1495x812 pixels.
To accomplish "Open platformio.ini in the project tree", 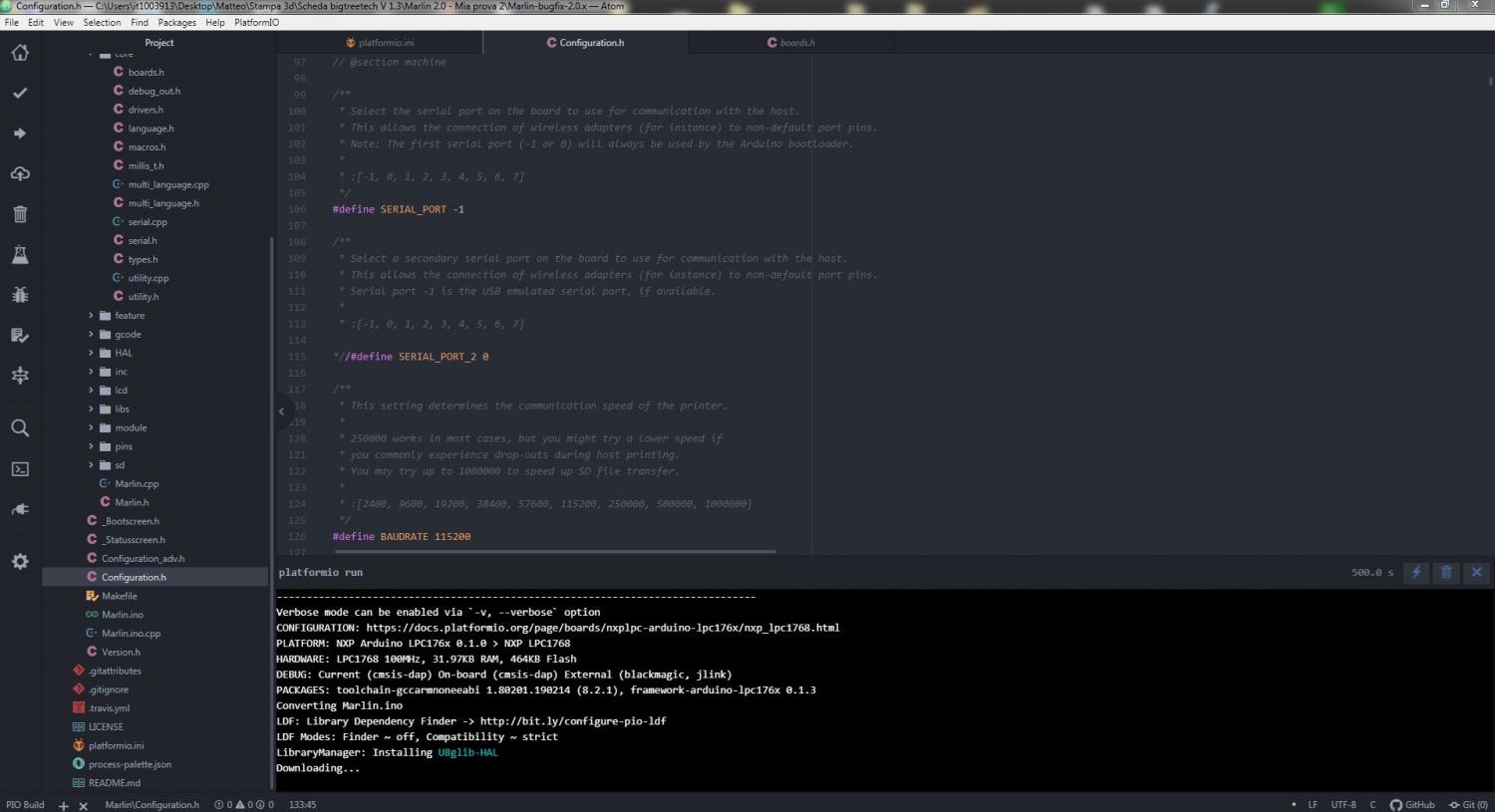I will 116,745.
